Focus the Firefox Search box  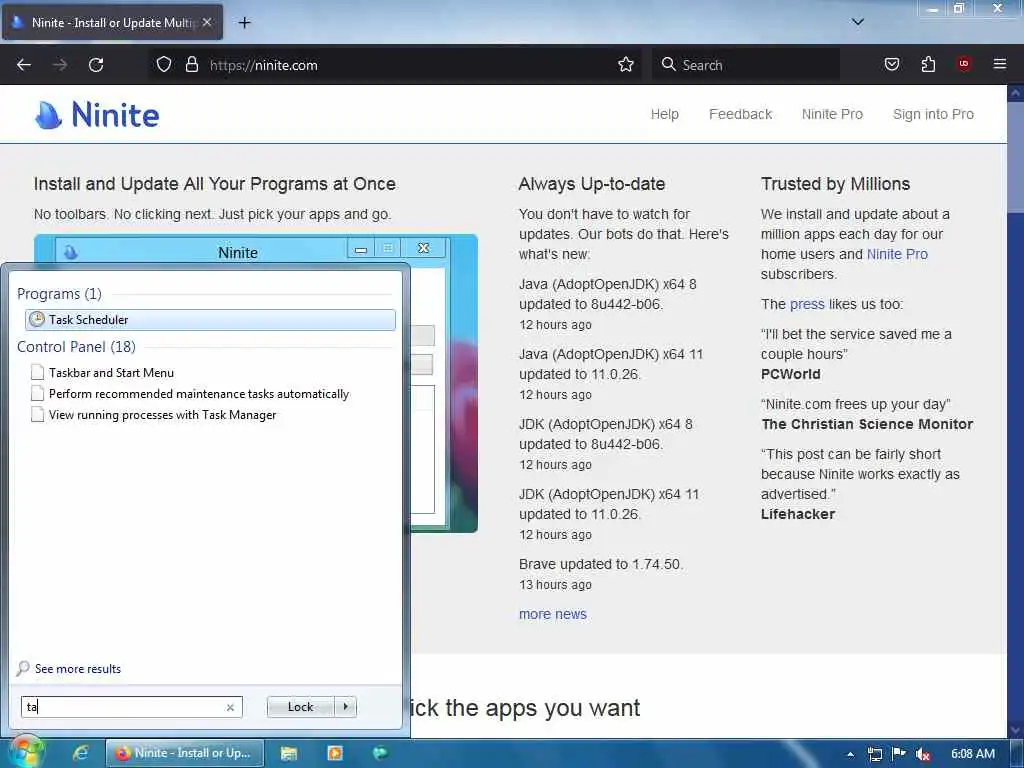(x=746, y=65)
